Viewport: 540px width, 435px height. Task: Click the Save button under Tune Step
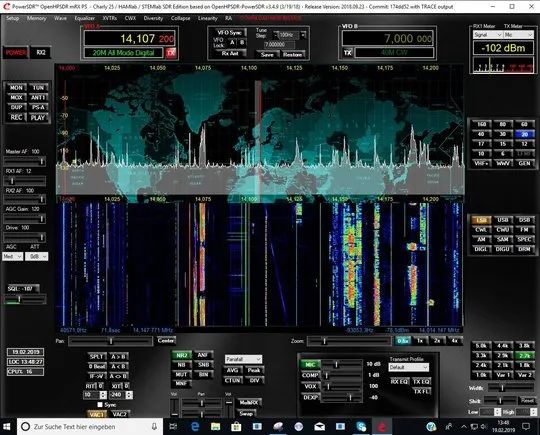click(x=267, y=54)
